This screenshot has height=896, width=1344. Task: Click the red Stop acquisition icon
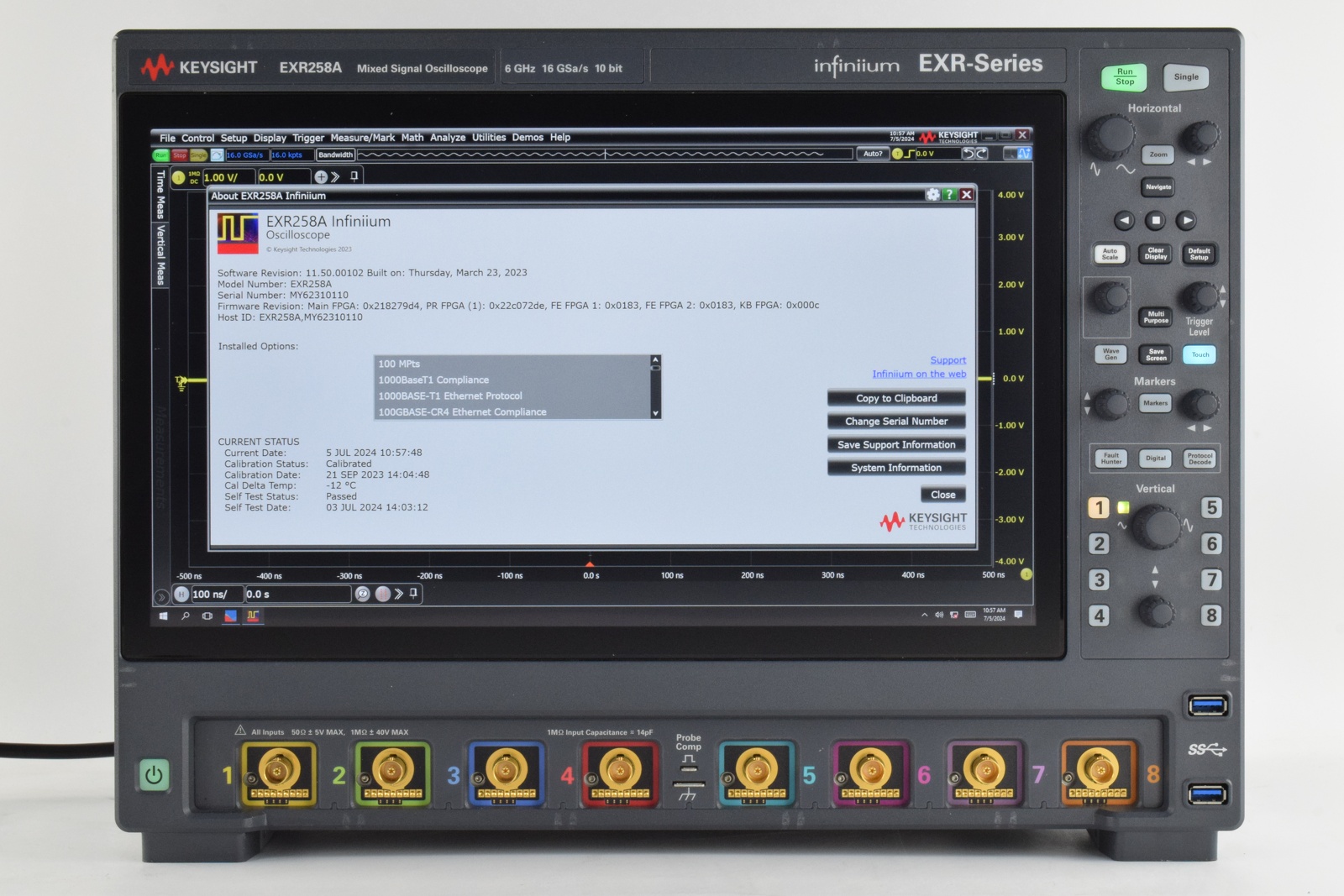179,155
